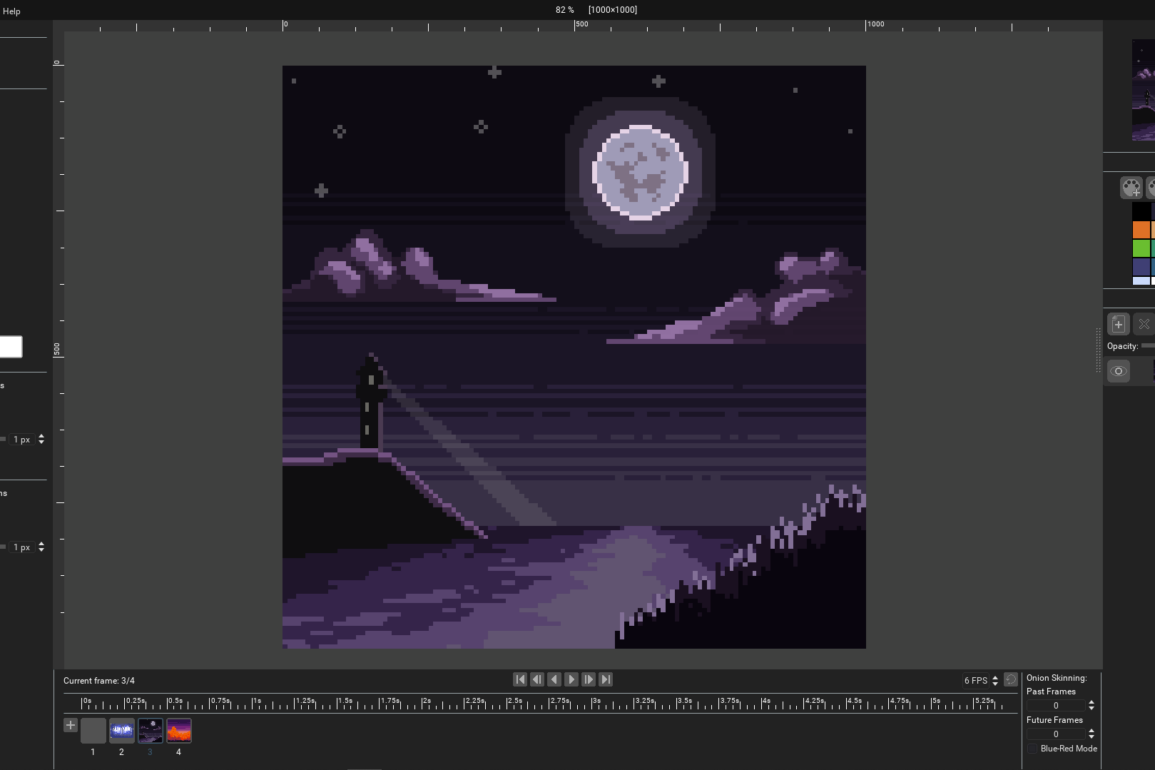Enable Blue-Red Mode checkbox

pos(1033,748)
